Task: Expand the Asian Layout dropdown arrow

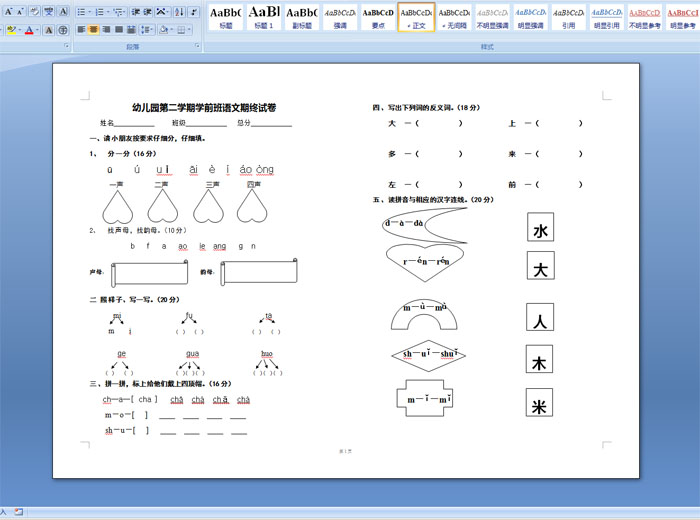Action: pos(168,12)
